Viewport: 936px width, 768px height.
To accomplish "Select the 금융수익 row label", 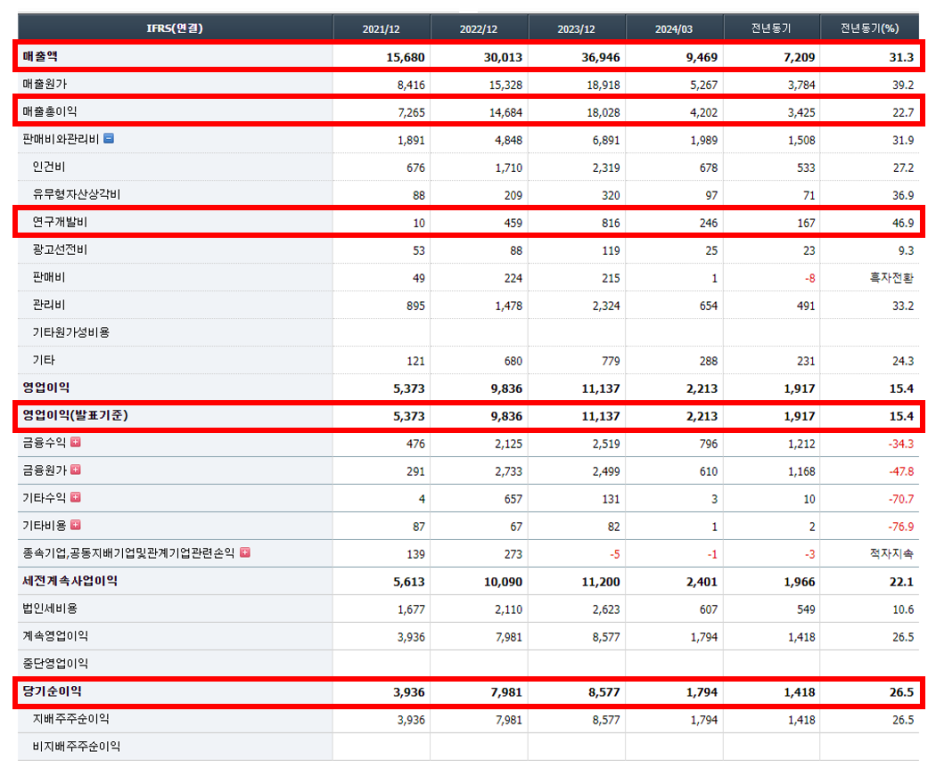I will [44, 442].
